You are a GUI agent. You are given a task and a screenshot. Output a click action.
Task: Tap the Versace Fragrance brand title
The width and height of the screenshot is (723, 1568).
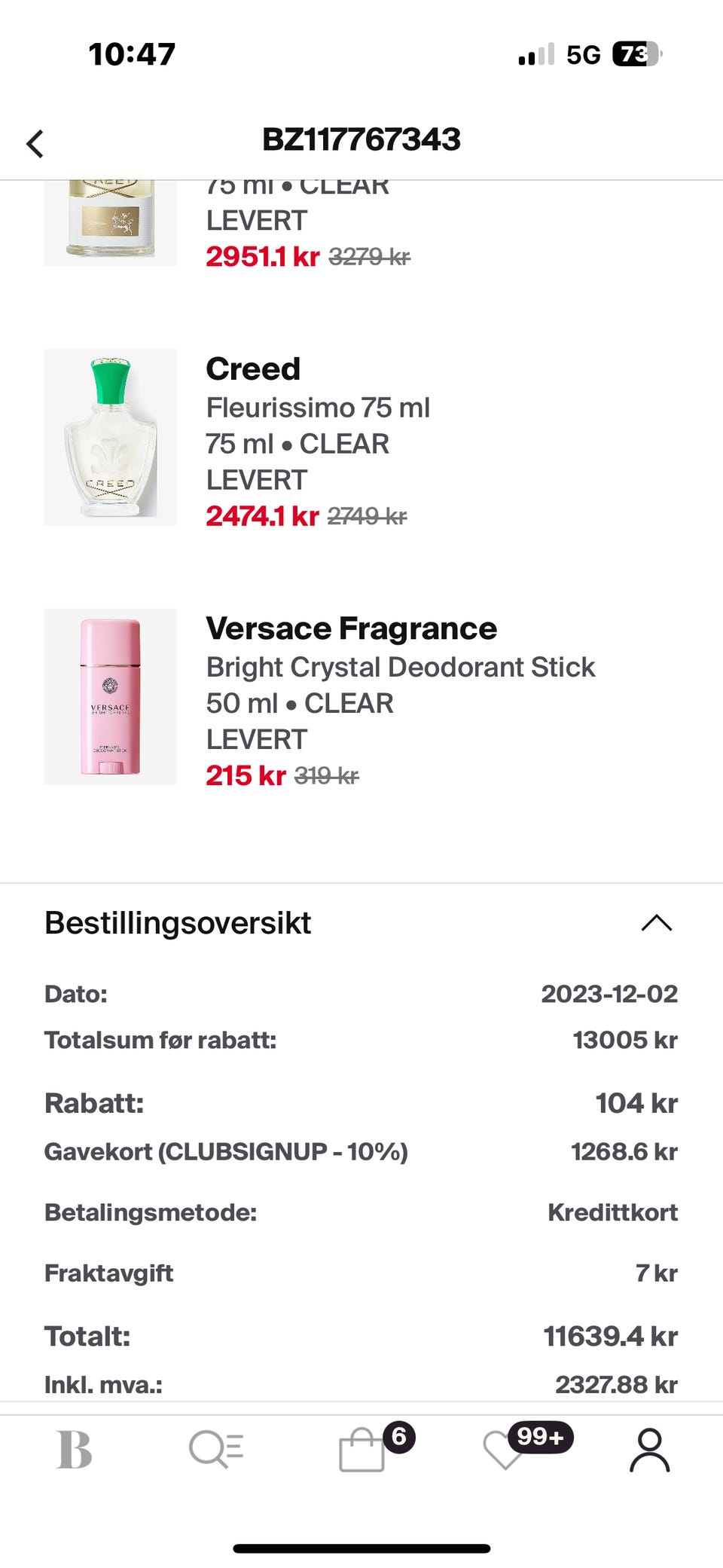click(351, 628)
